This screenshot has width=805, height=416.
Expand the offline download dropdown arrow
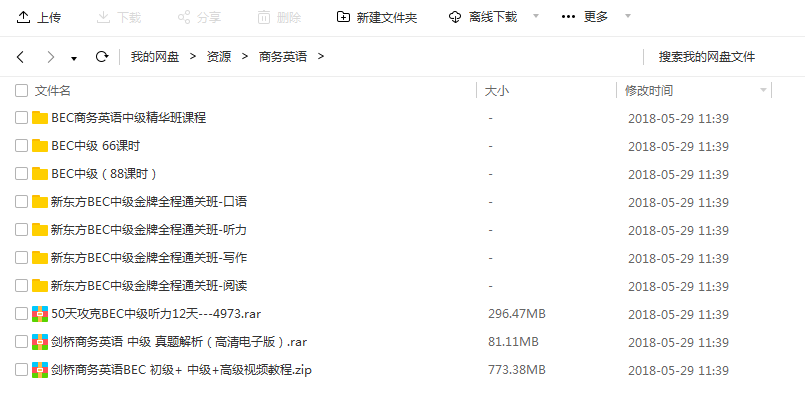pyautogui.click(x=535, y=16)
